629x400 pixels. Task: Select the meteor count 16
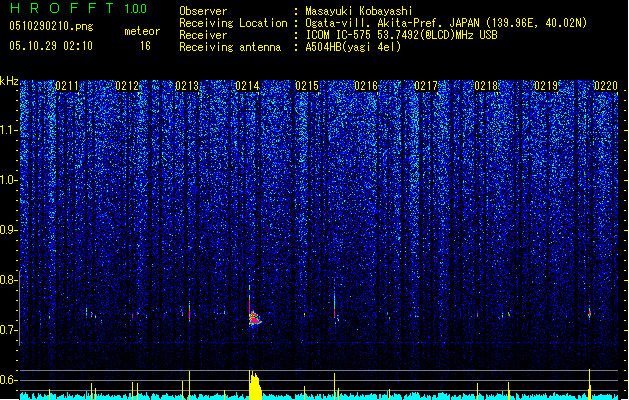point(145,46)
